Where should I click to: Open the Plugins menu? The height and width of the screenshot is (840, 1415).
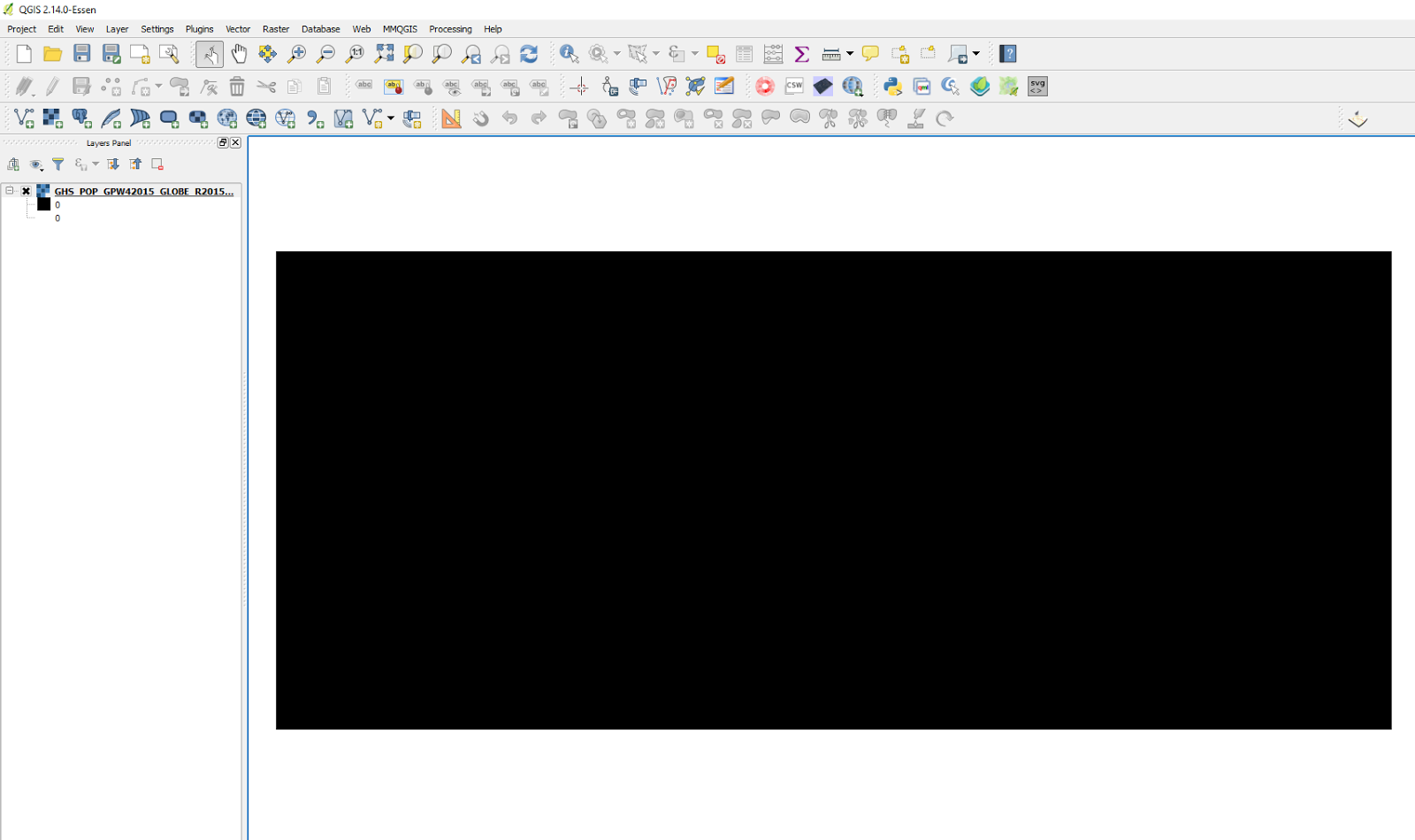[x=199, y=29]
